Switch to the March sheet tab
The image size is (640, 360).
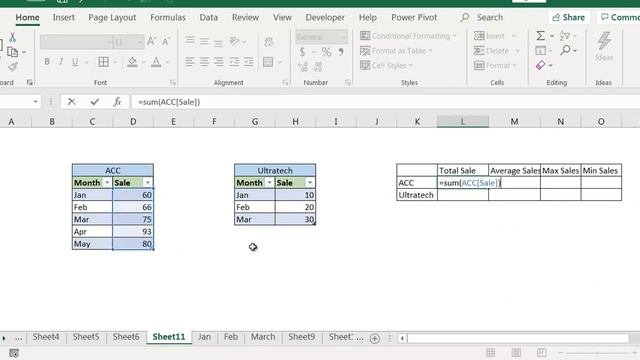point(263,337)
